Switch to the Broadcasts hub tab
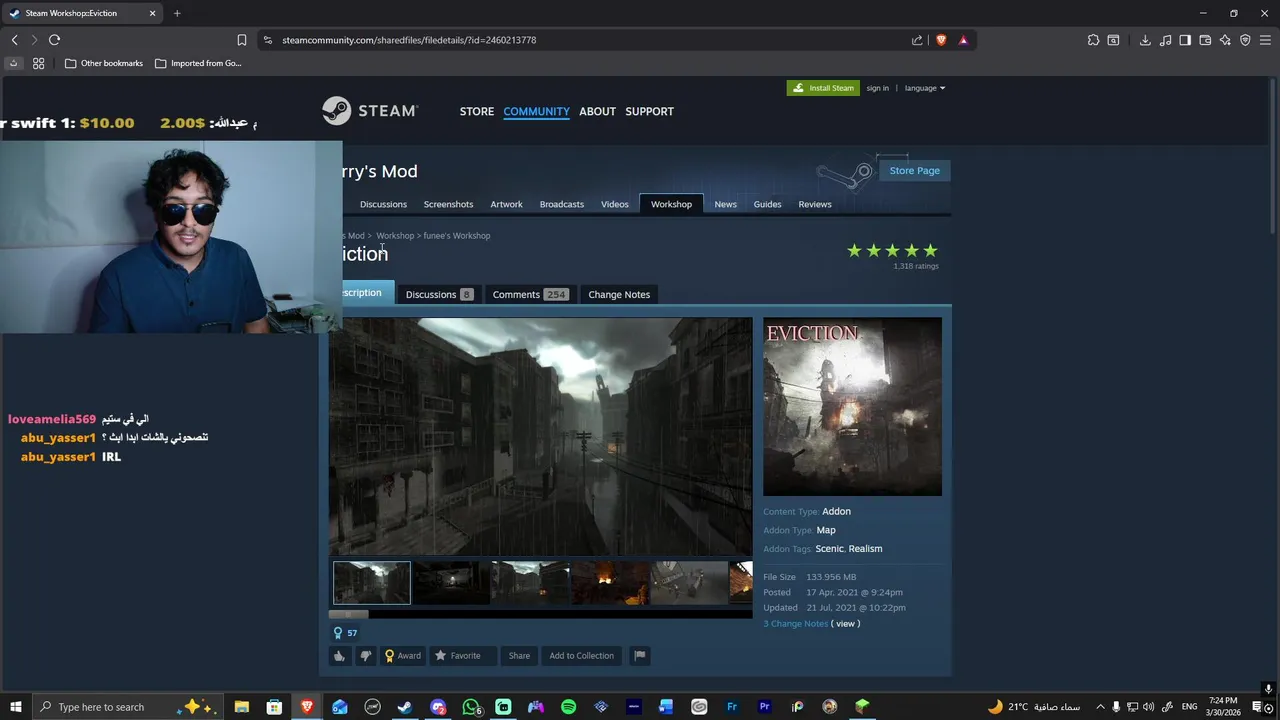The image size is (1280, 720). tap(562, 204)
